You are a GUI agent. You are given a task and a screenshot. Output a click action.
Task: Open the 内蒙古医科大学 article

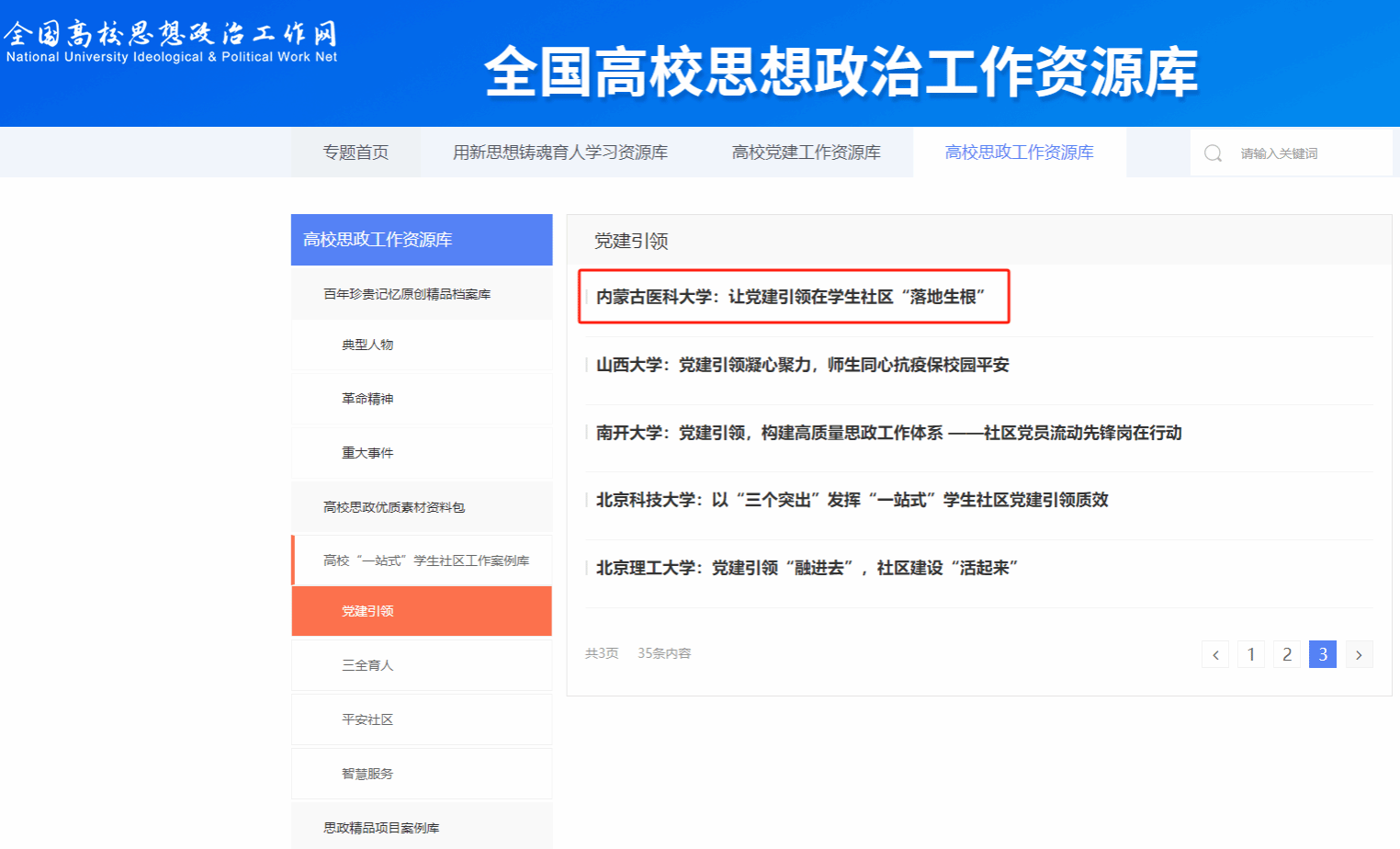790,297
